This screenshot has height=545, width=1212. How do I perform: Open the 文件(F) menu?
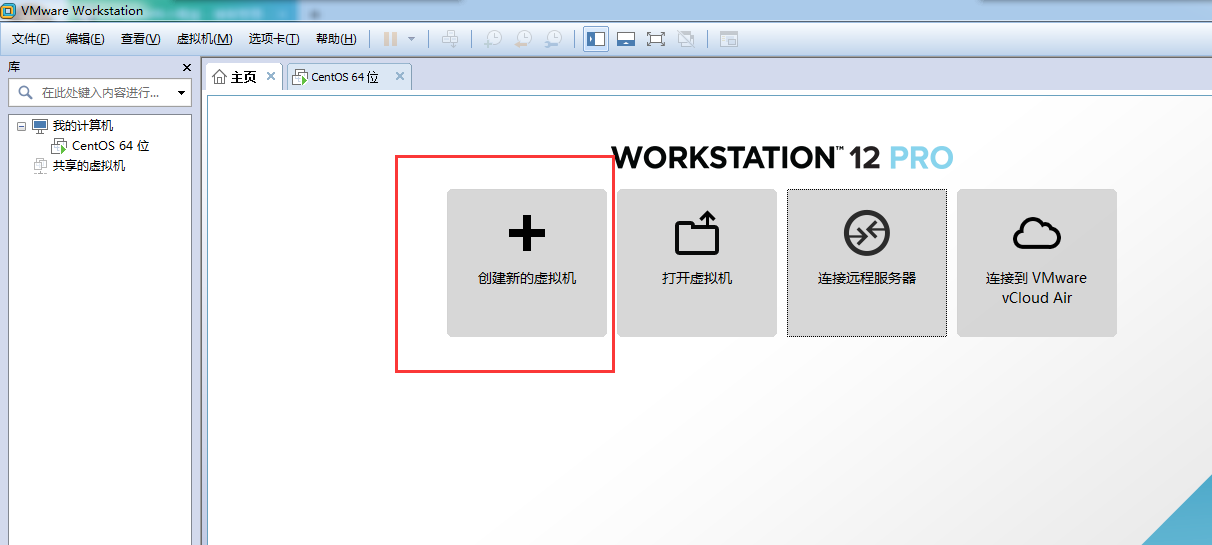point(31,39)
